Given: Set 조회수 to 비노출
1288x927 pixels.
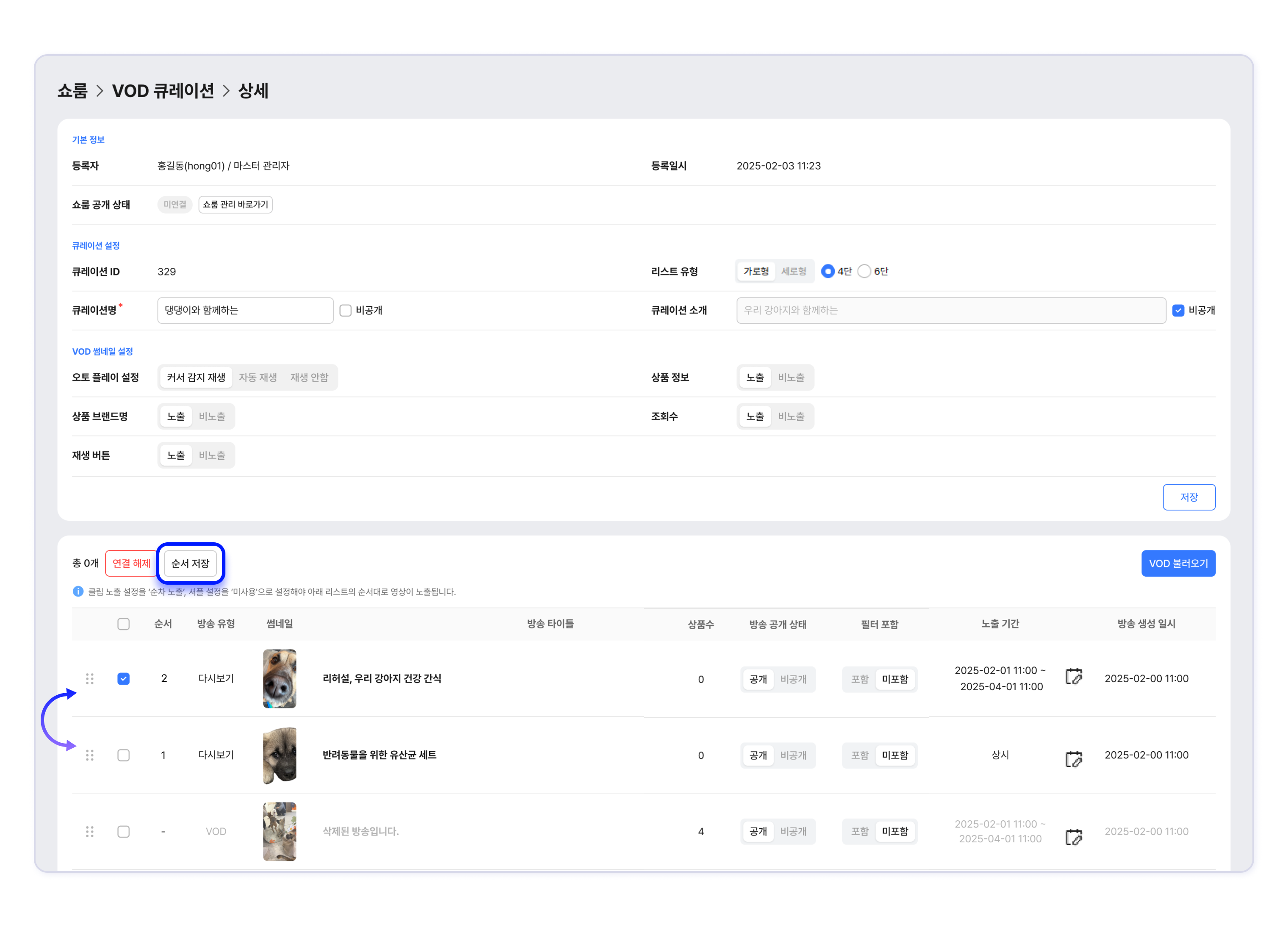Looking at the screenshot, I should (x=791, y=416).
